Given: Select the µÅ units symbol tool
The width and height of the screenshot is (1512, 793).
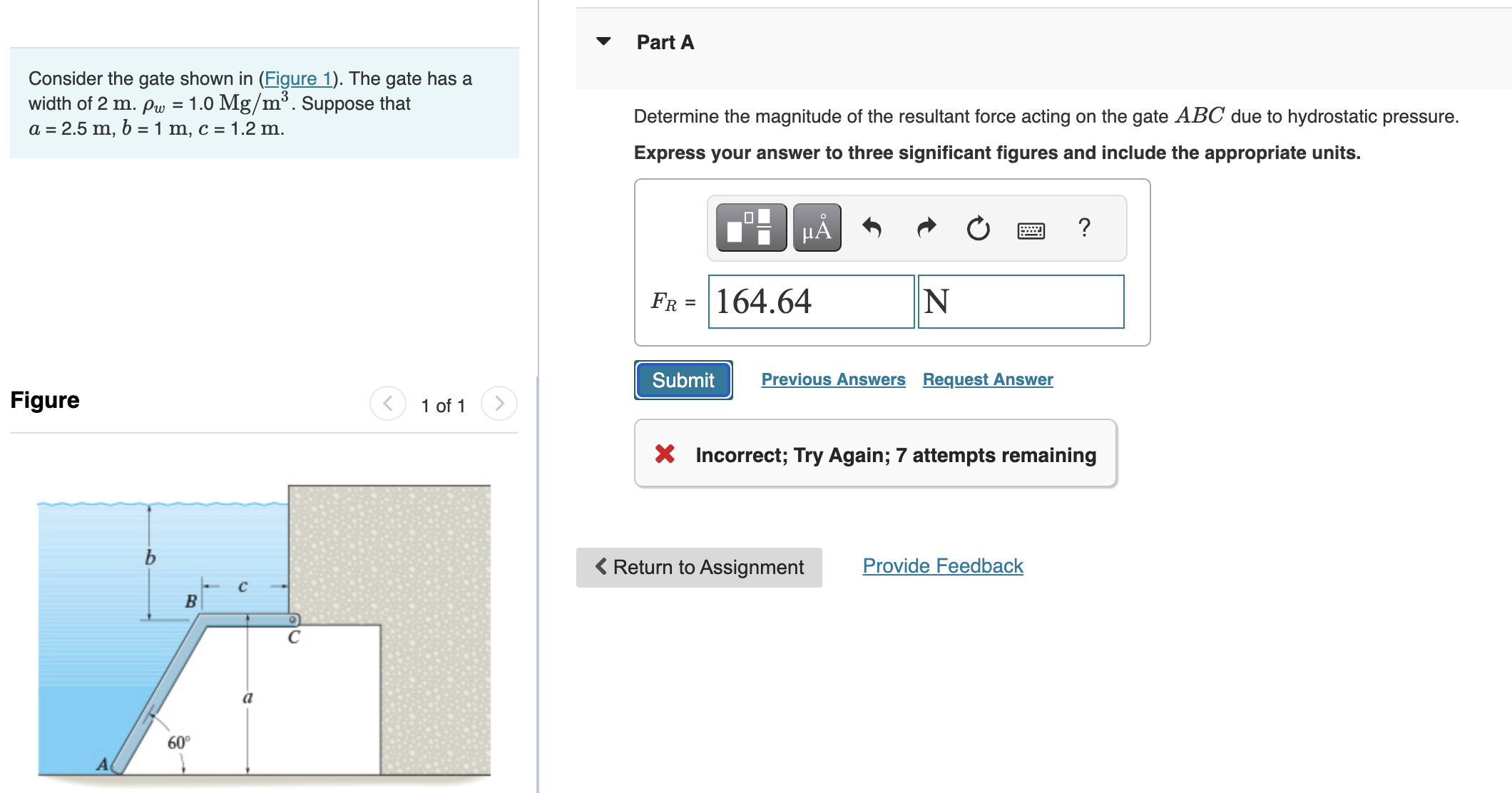Looking at the screenshot, I should 815,228.
